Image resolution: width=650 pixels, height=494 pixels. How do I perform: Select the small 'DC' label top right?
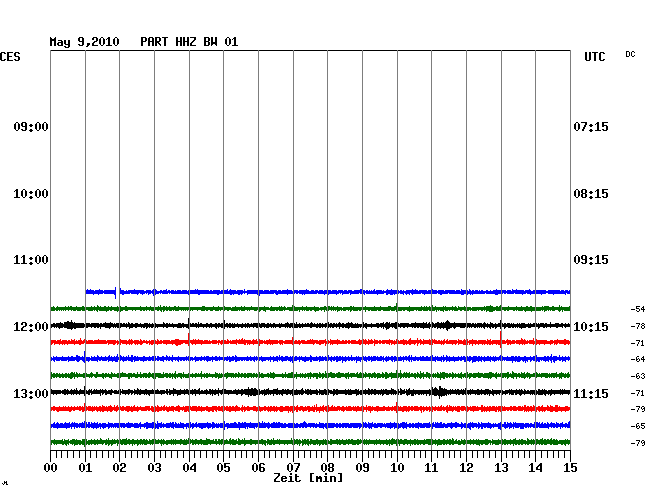click(x=630, y=54)
